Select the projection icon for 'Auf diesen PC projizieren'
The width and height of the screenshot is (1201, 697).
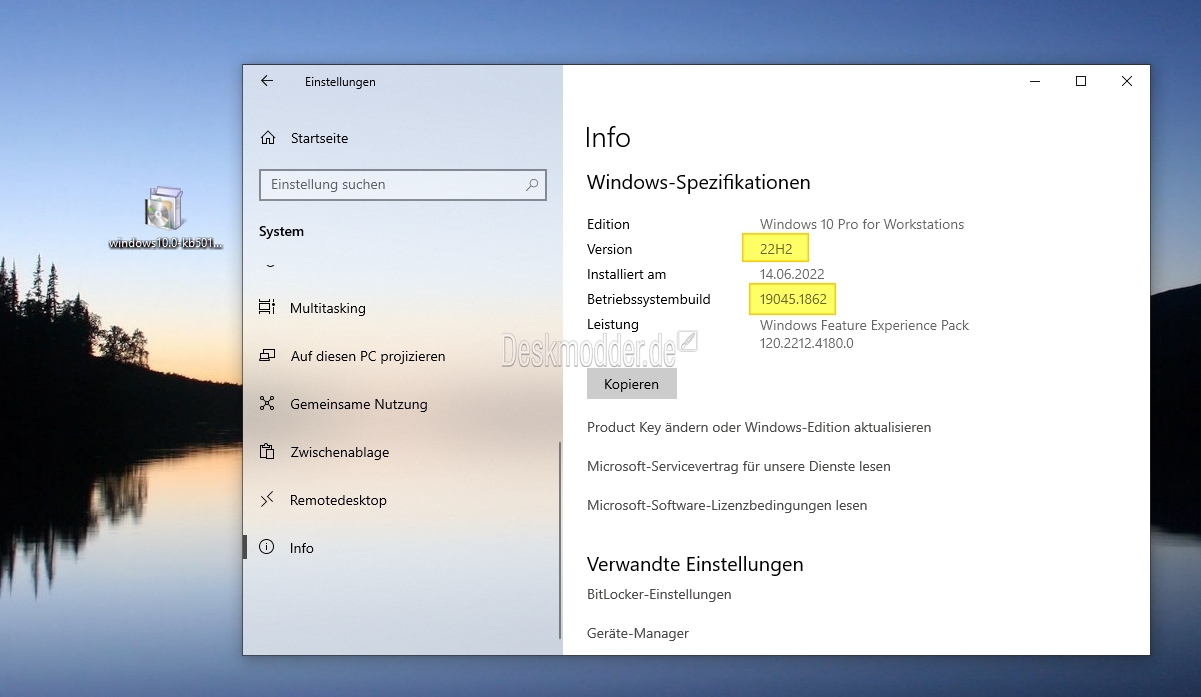click(267, 356)
